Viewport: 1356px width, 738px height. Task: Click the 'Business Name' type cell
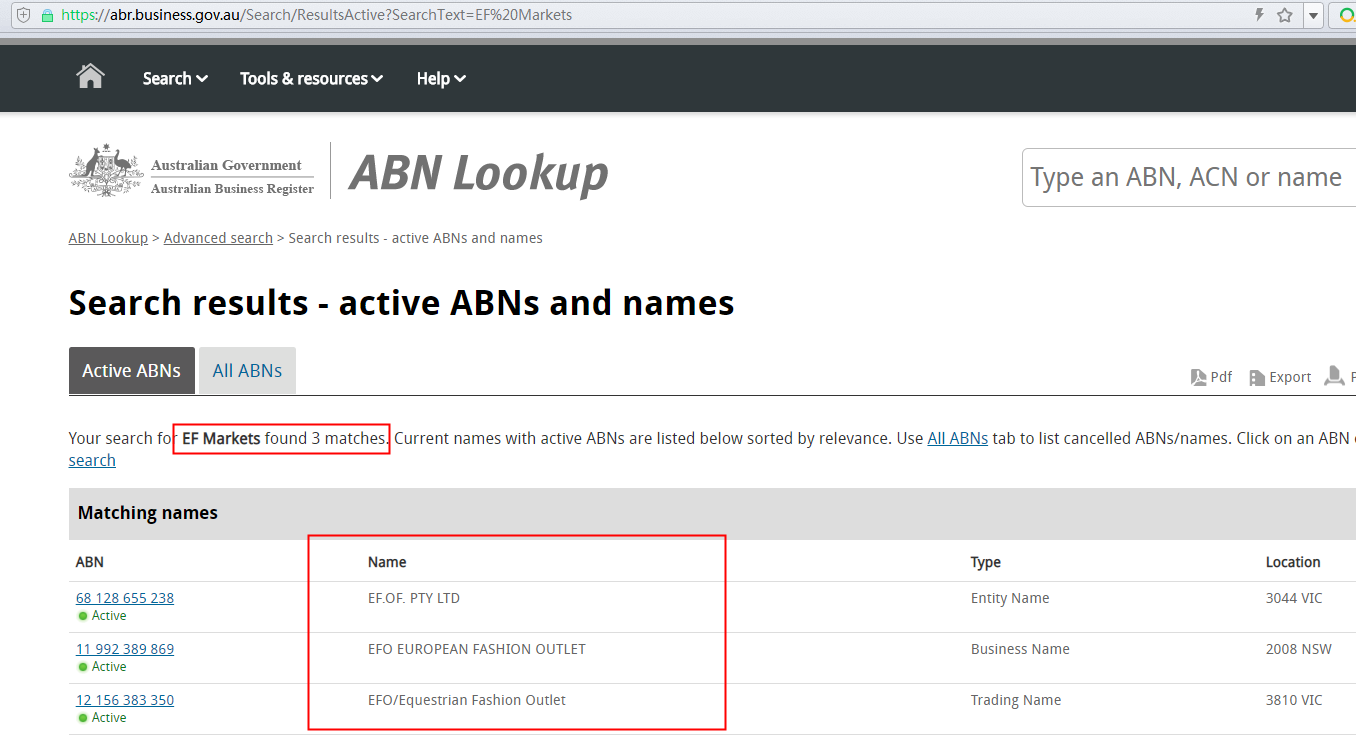click(1020, 649)
